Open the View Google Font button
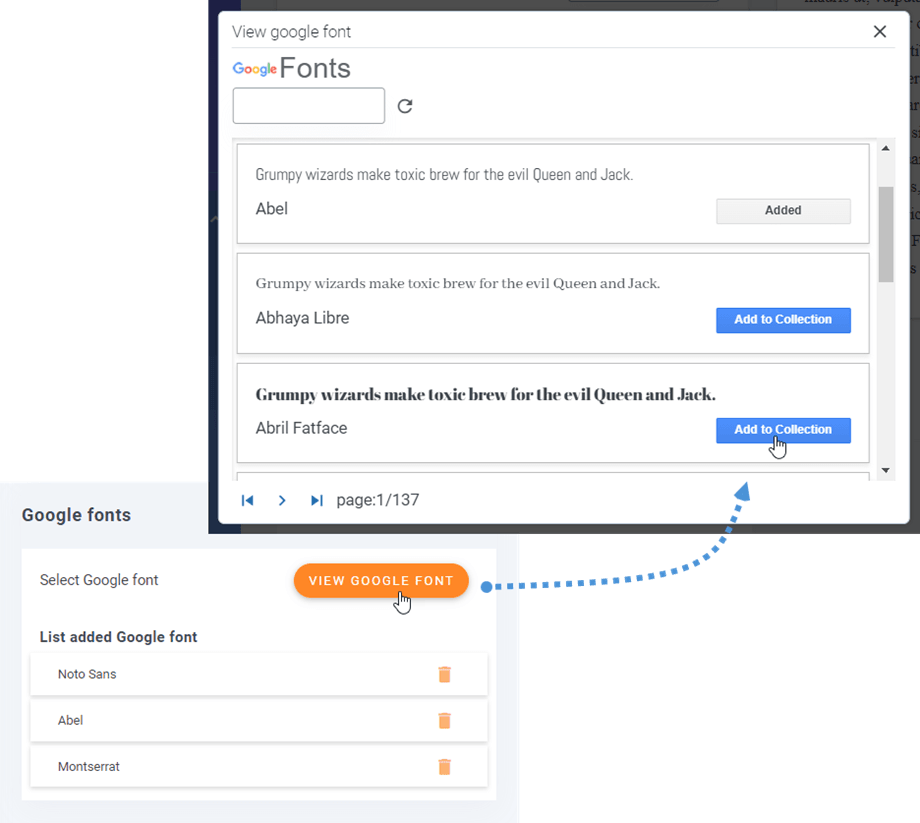The image size is (920, 823). 381,581
